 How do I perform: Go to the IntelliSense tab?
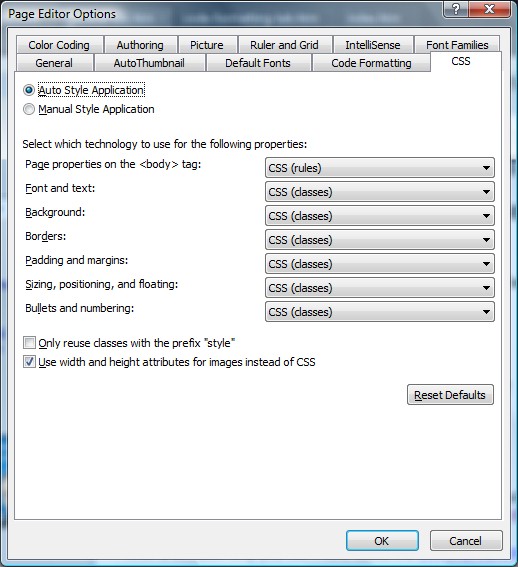(373, 45)
